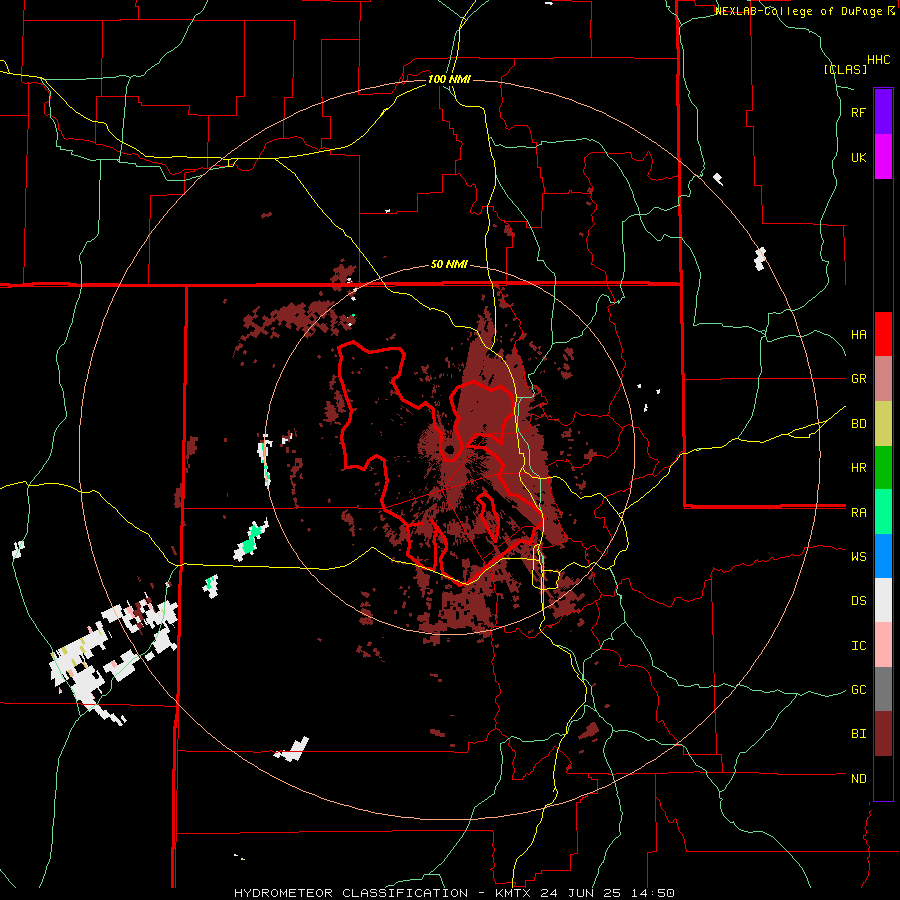Select the light pink IC swatch

tap(883, 645)
